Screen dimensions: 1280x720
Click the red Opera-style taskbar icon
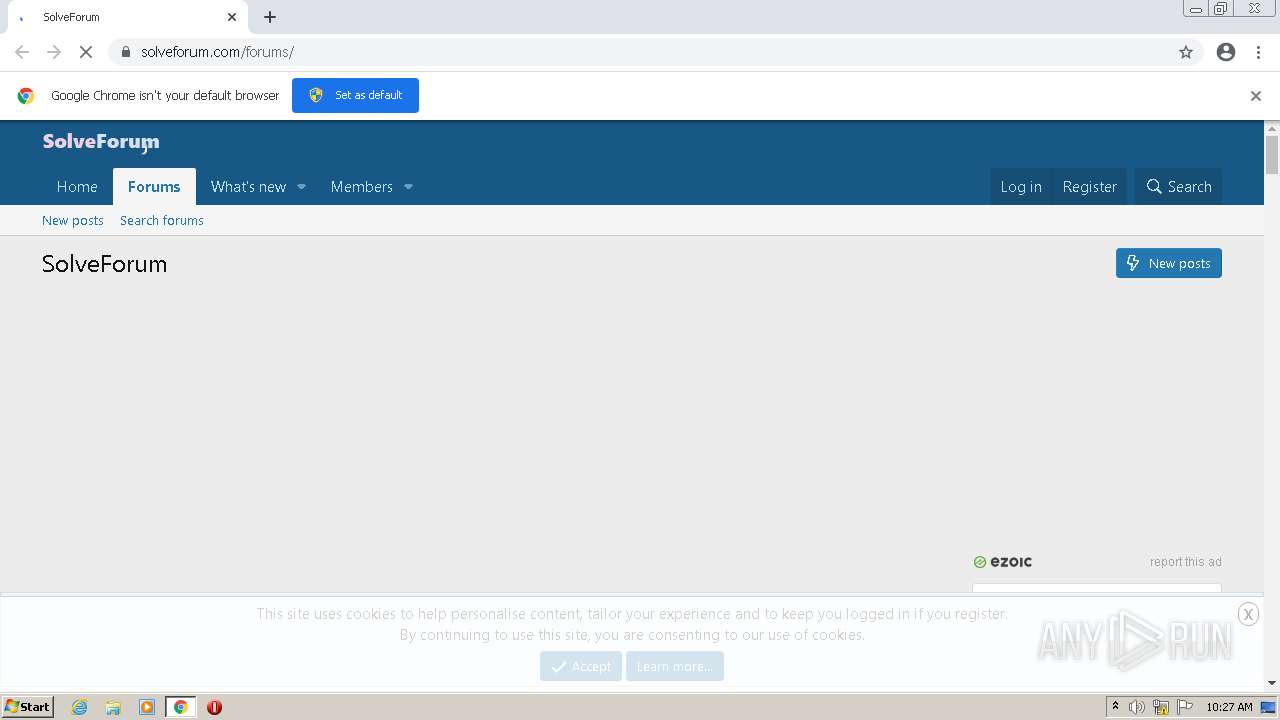(x=214, y=707)
